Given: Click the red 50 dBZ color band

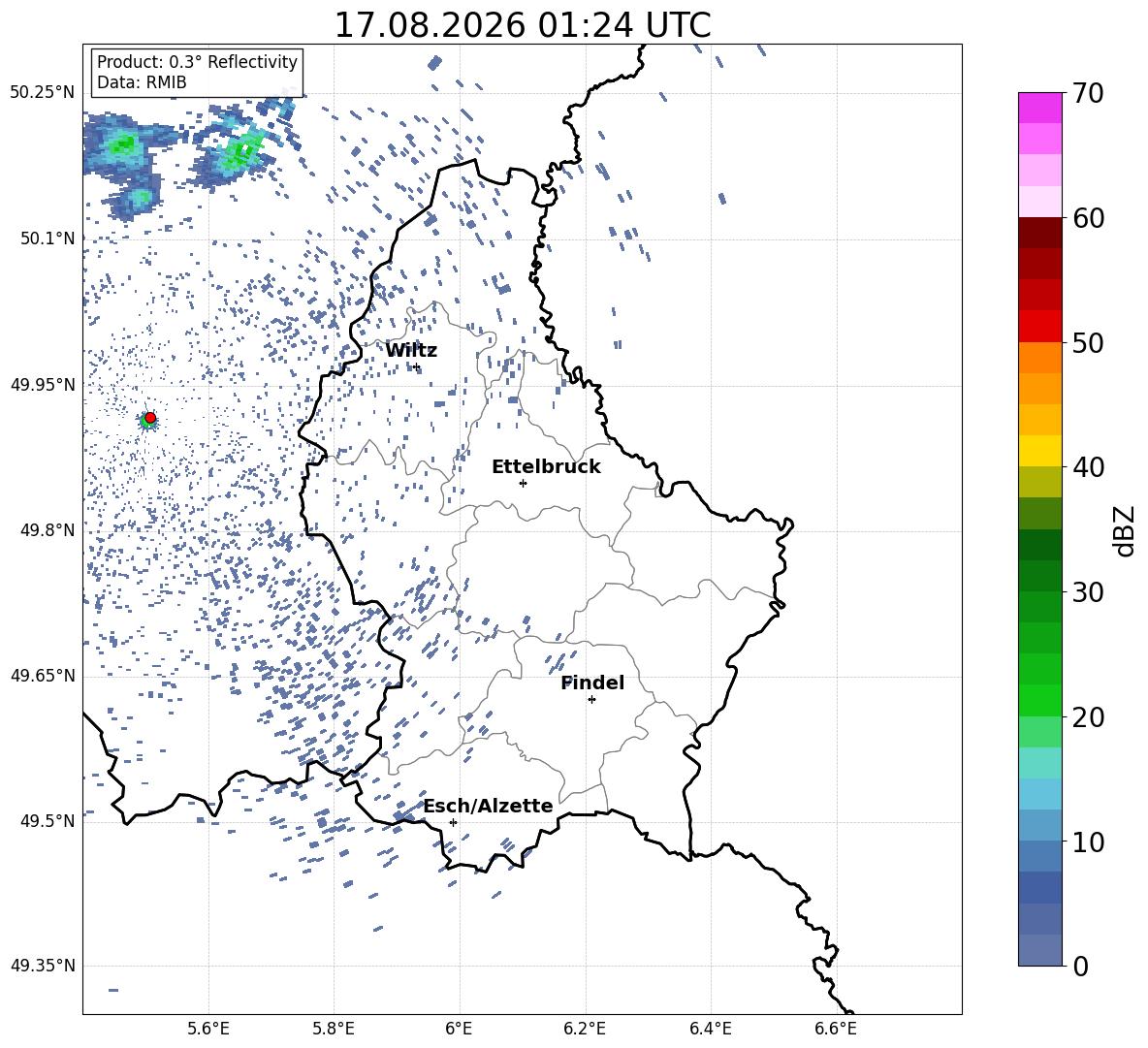Looking at the screenshot, I should tap(1039, 327).
